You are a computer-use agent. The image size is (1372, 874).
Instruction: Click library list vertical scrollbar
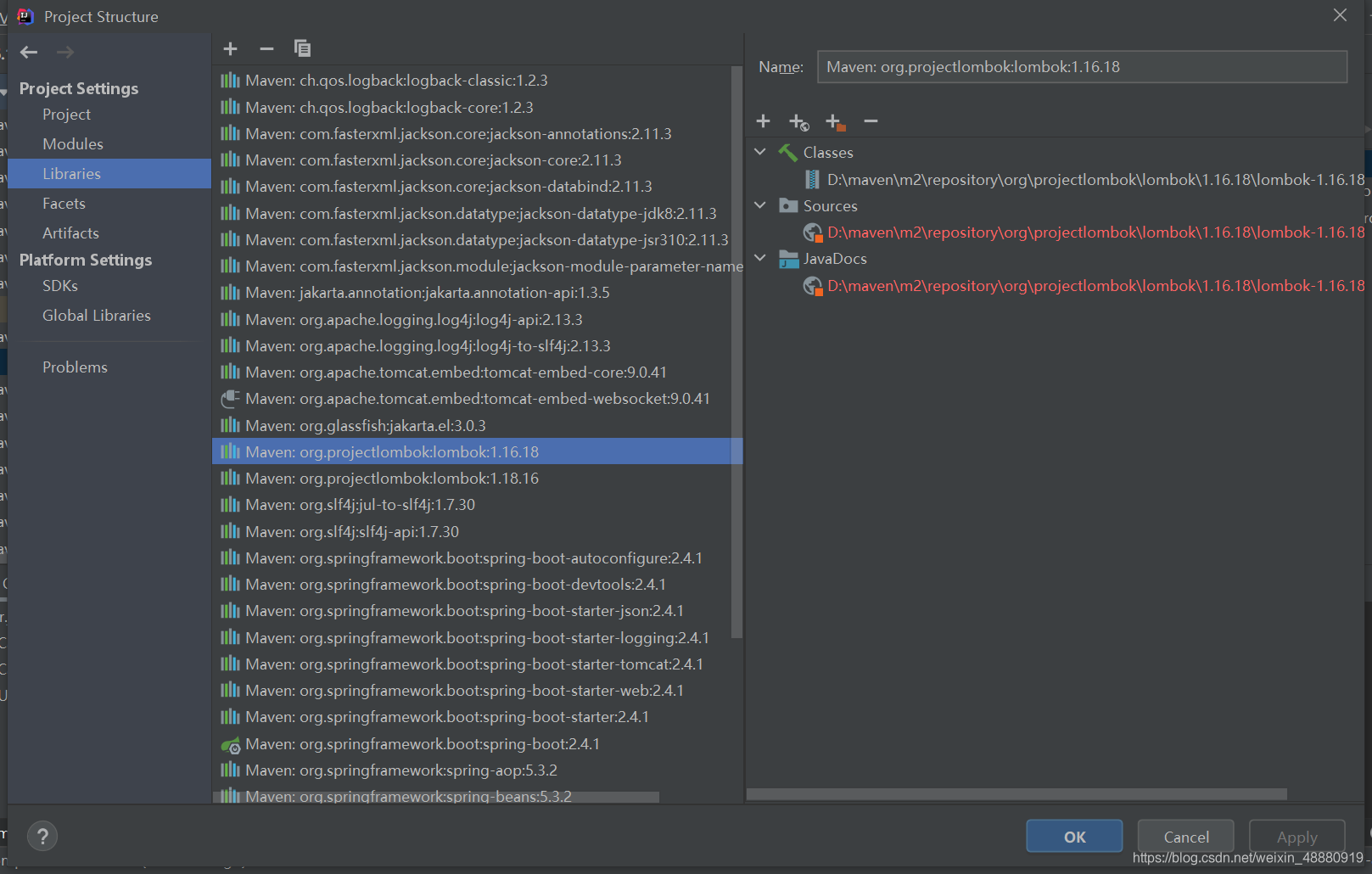tap(736, 352)
